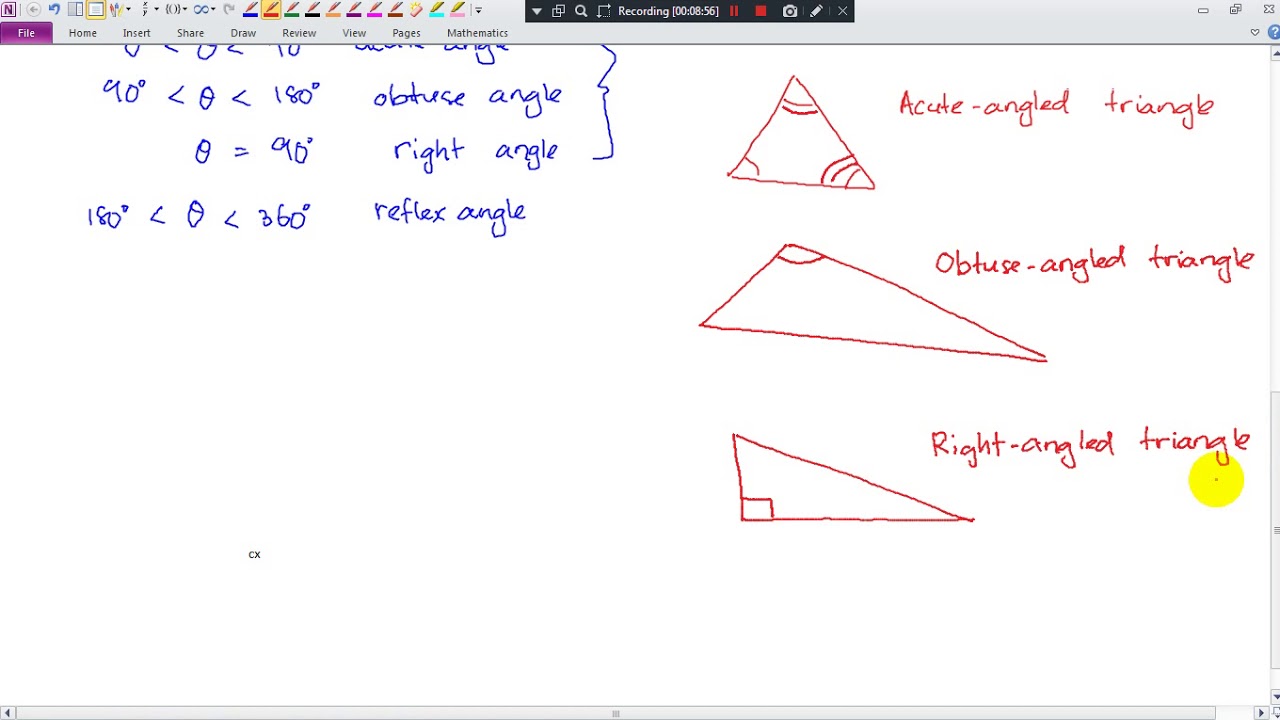Select the black pen
This screenshot has height=720, width=1280.
click(312, 10)
